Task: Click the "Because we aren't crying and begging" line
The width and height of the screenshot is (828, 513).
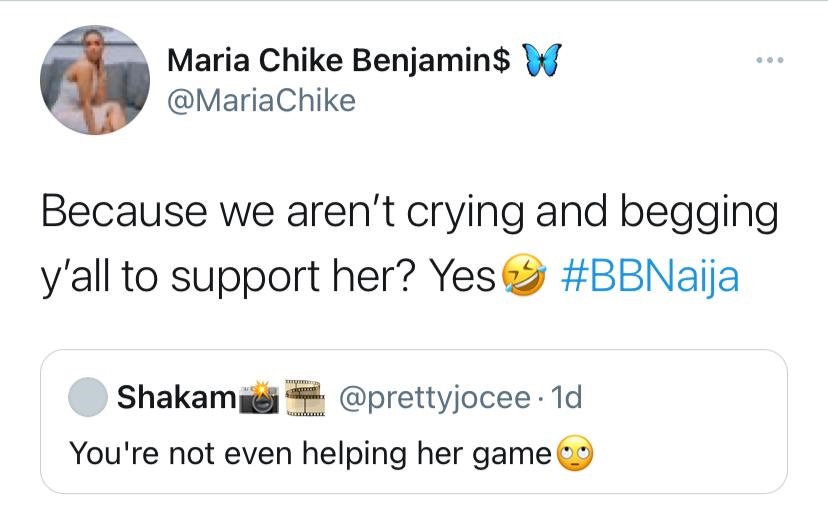Action: [x=408, y=213]
